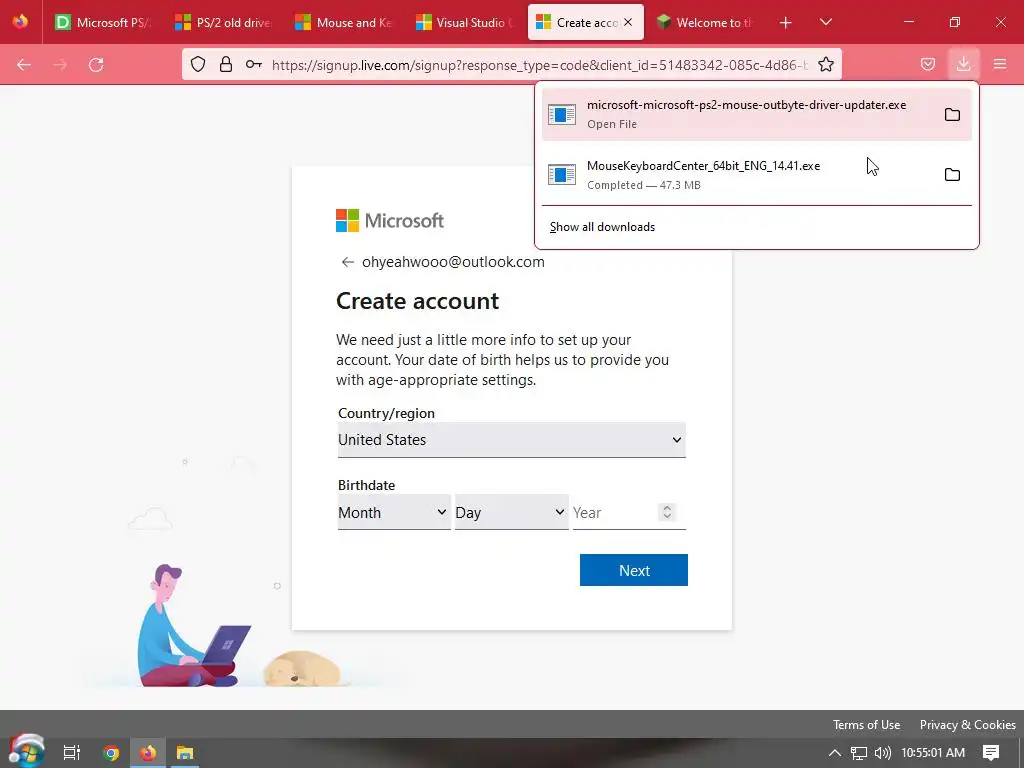Screen dimensions: 1024x768
Task: Show outbyte driver updater in folder
Action: point(952,114)
